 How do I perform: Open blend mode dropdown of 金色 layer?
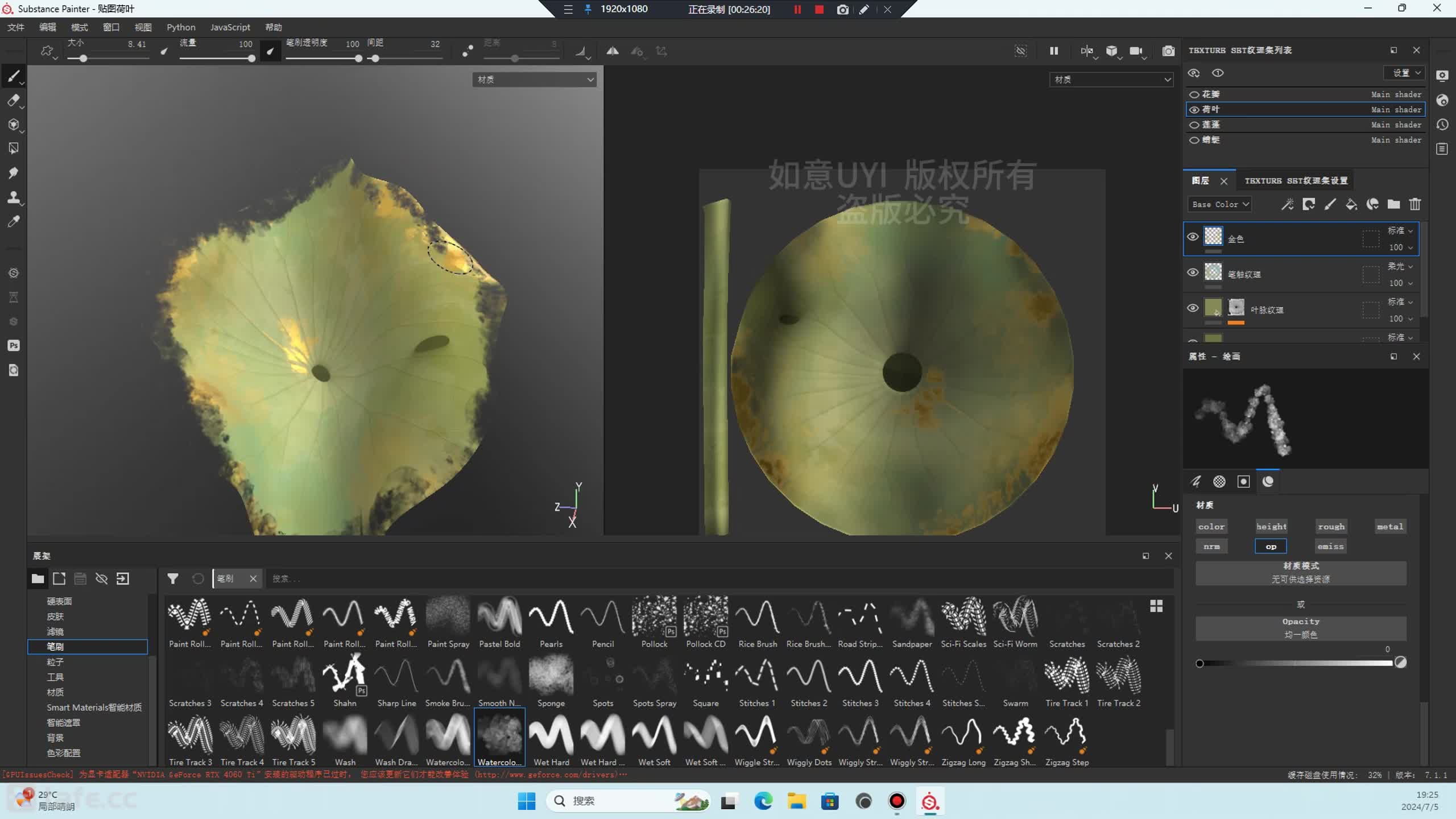pos(1400,230)
